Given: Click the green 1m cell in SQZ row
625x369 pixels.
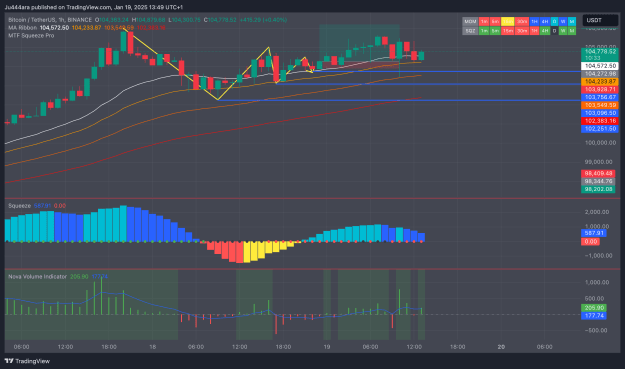Looking at the screenshot, I should [x=484, y=31].
